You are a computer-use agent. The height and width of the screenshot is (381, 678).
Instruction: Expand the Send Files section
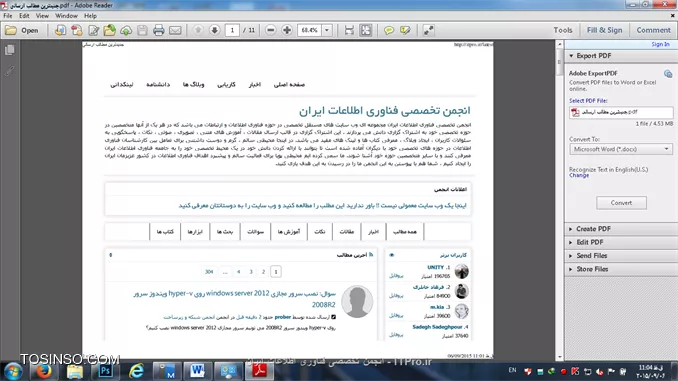coord(621,256)
